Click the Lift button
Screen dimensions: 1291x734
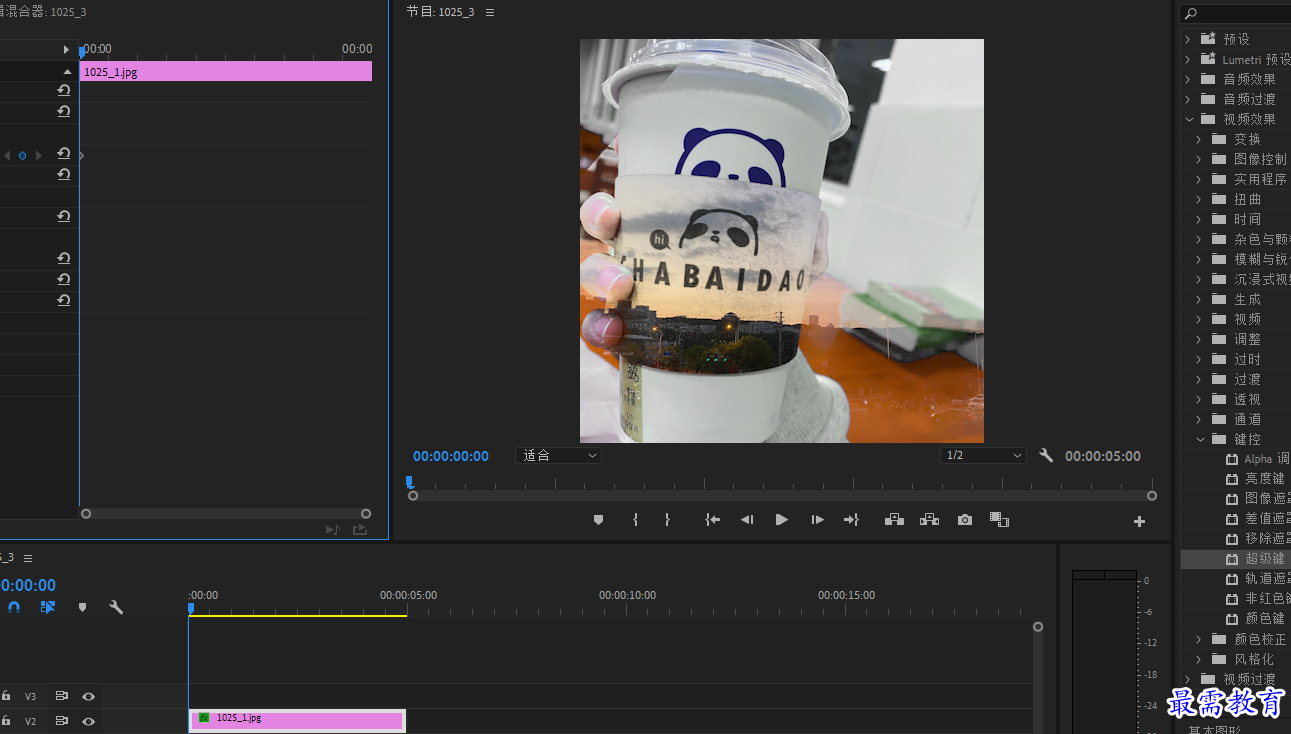tap(894, 520)
